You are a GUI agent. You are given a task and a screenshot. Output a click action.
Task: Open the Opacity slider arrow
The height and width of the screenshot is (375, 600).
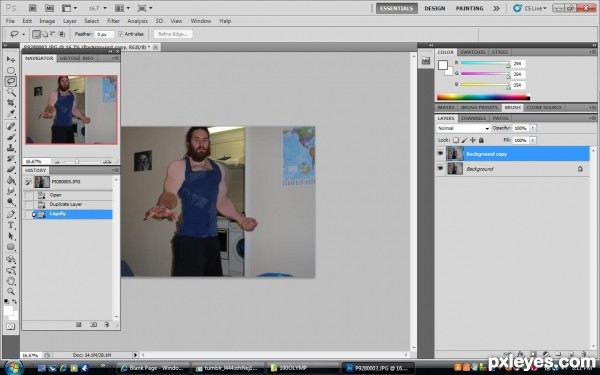pos(533,128)
